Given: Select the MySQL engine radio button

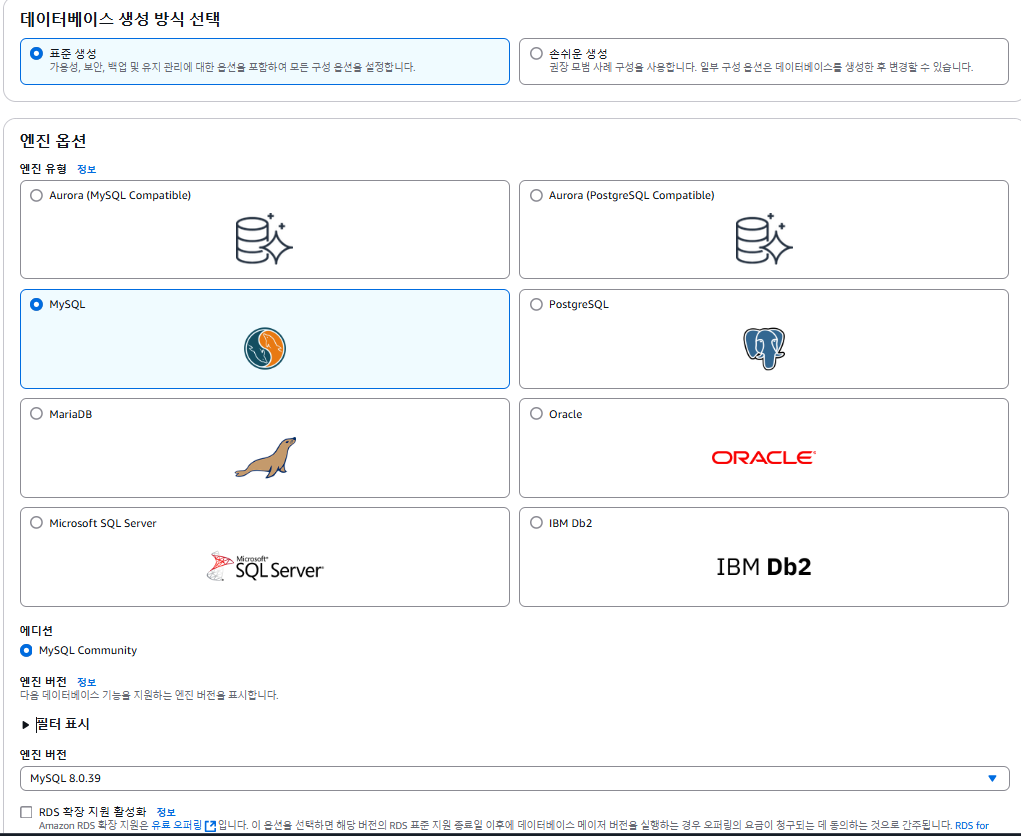Looking at the screenshot, I should [36, 304].
